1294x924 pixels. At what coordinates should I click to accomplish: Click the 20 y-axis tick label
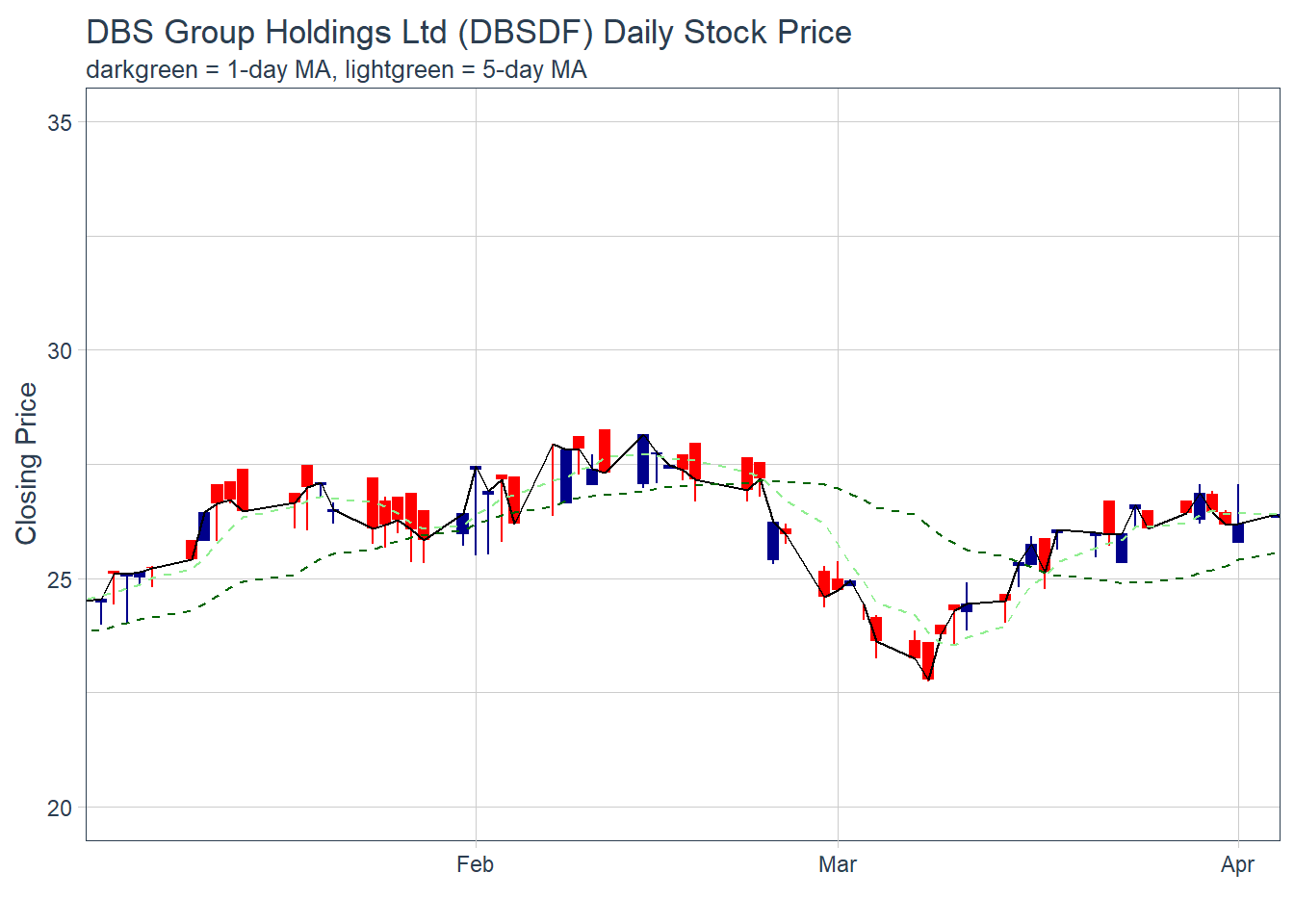click(x=60, y=808)
